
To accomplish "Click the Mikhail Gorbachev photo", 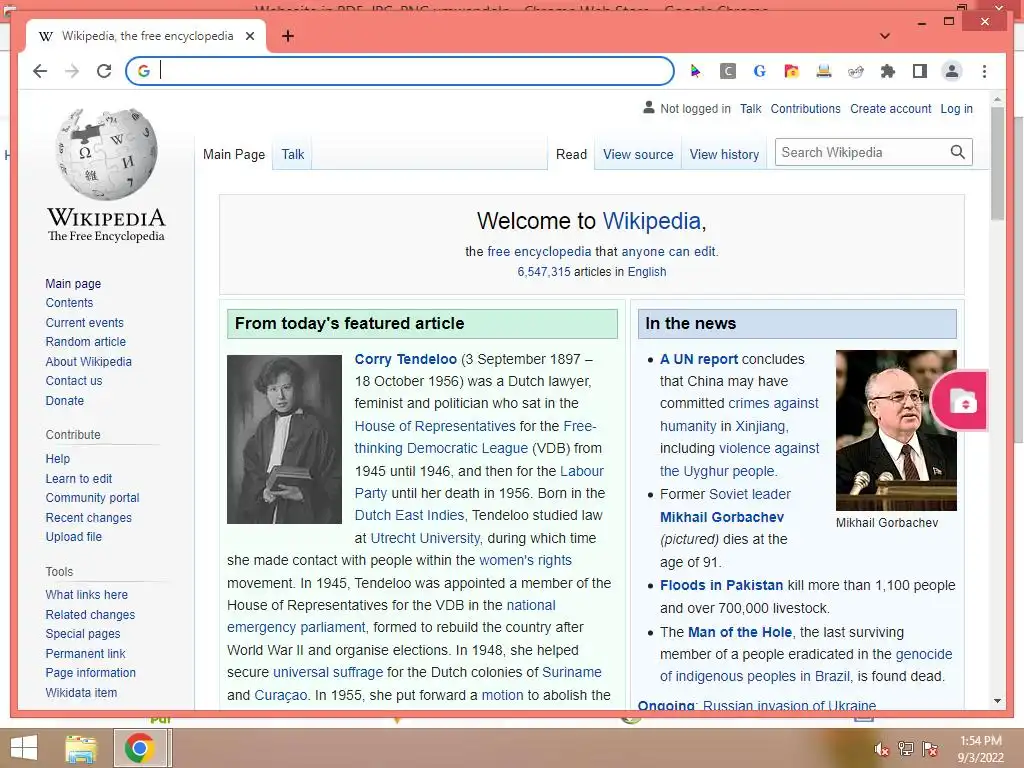I will pyautogui.click(x=896, y=430).
